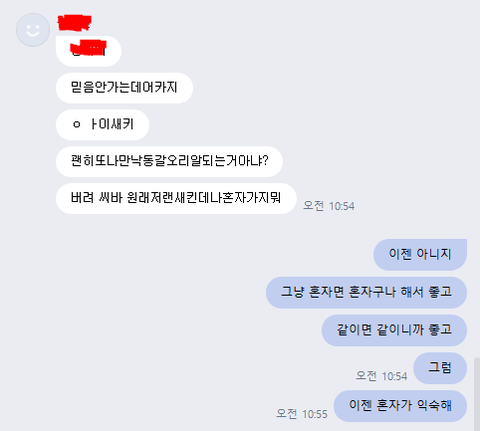480x431 pixels.
Task: Click message starting with '버려 씨바 원래저랜새킨데'
Action: coord(176,198)
